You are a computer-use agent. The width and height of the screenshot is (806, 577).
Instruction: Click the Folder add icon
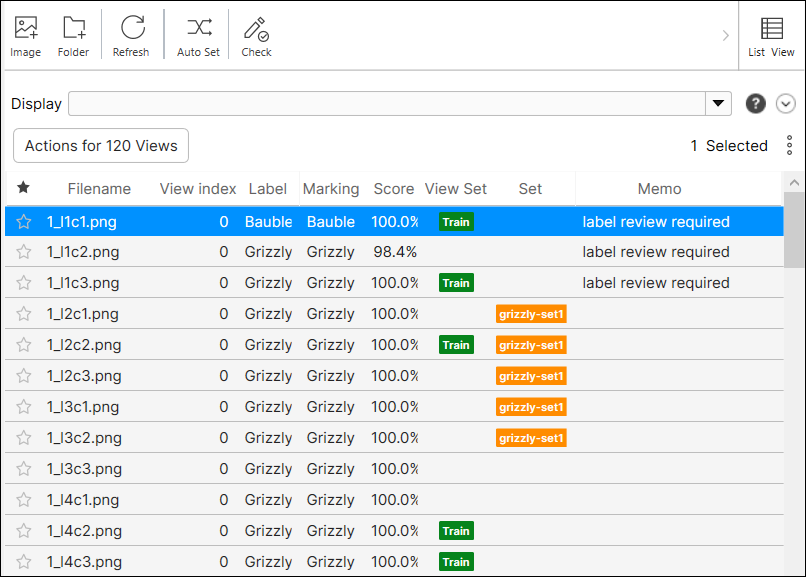point(73,29)
